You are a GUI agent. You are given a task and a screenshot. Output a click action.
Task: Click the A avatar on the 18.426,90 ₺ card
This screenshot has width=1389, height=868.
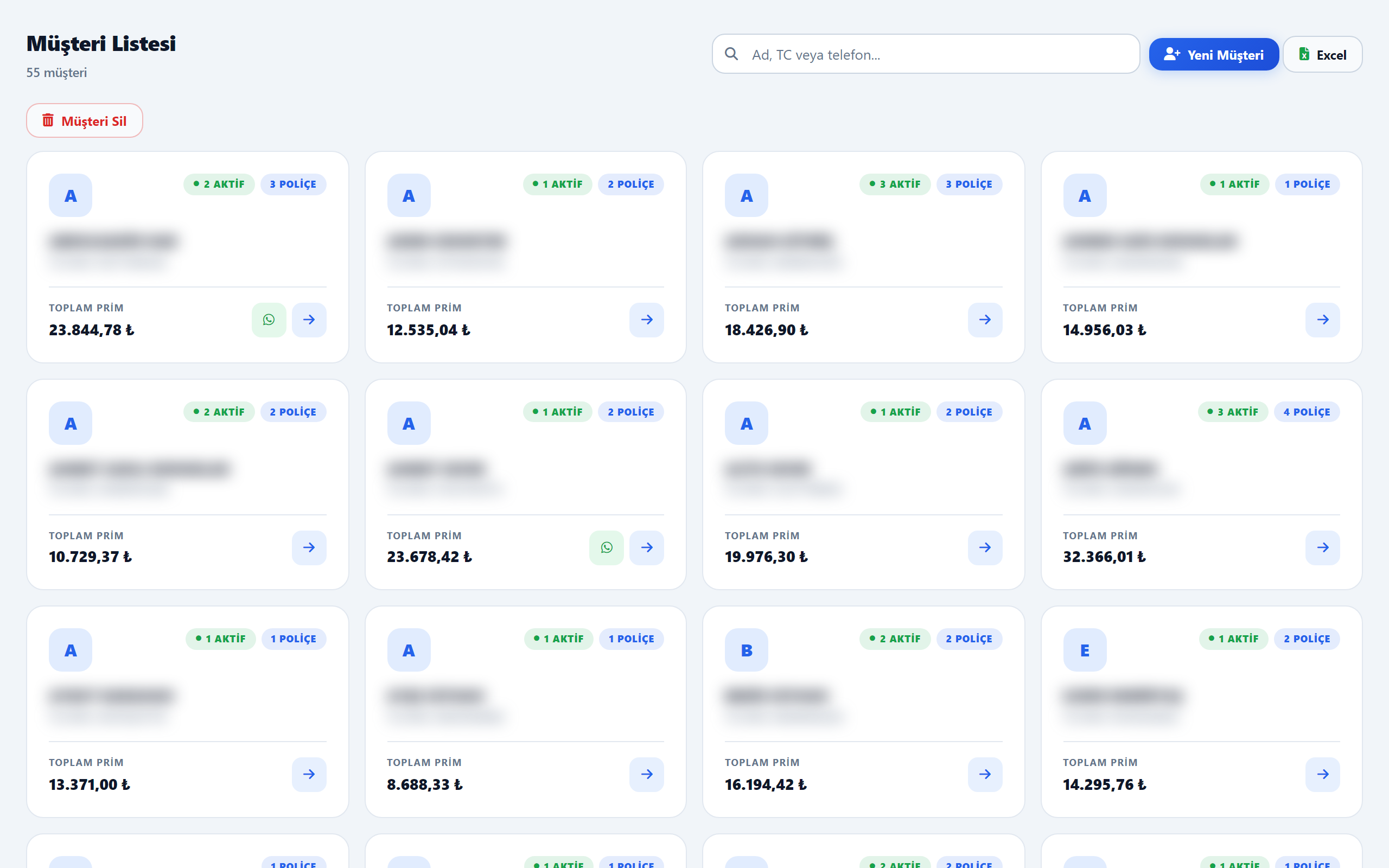pyautogui.click(x=746, y=195)
